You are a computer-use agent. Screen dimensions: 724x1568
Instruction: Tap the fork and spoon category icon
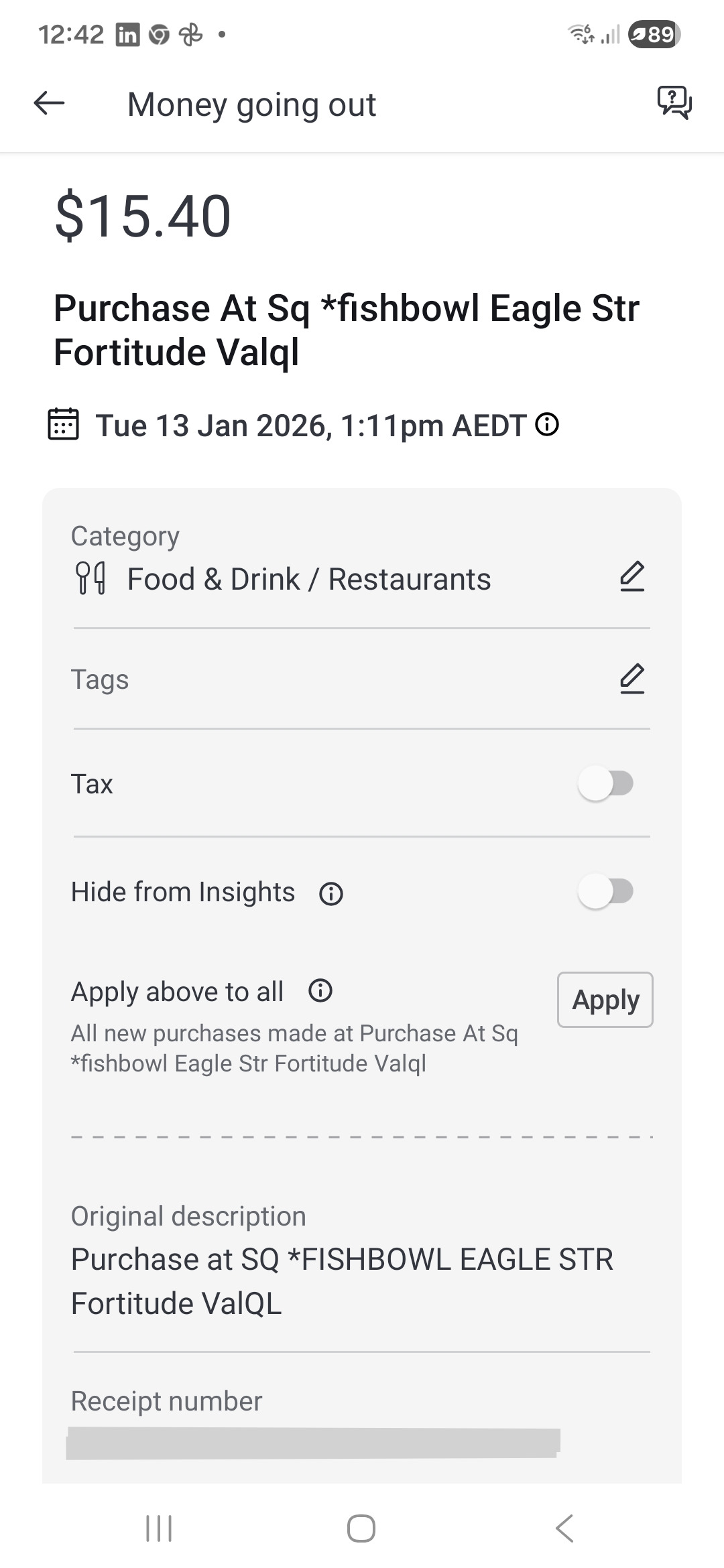point(90,578)
